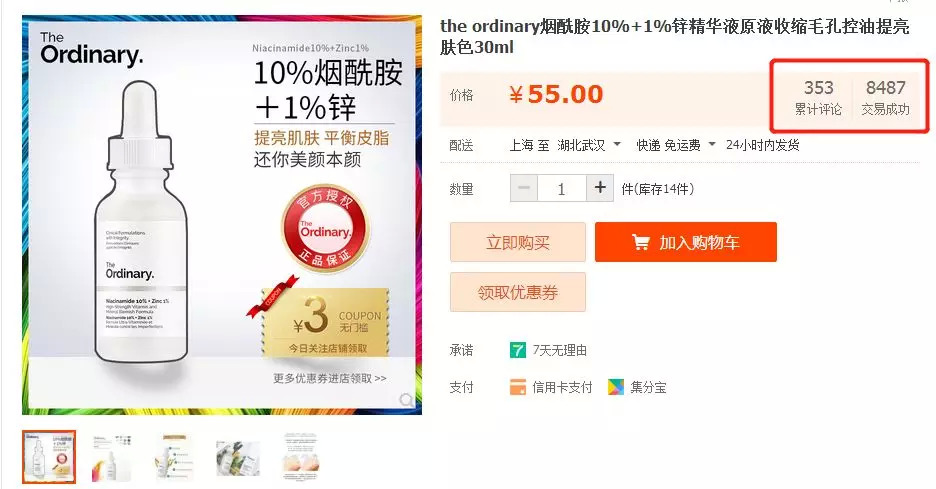This screenshot has height=489, width=936.
Task: Select the fourth product thumbnail with bottles
Action: (238, 458)
